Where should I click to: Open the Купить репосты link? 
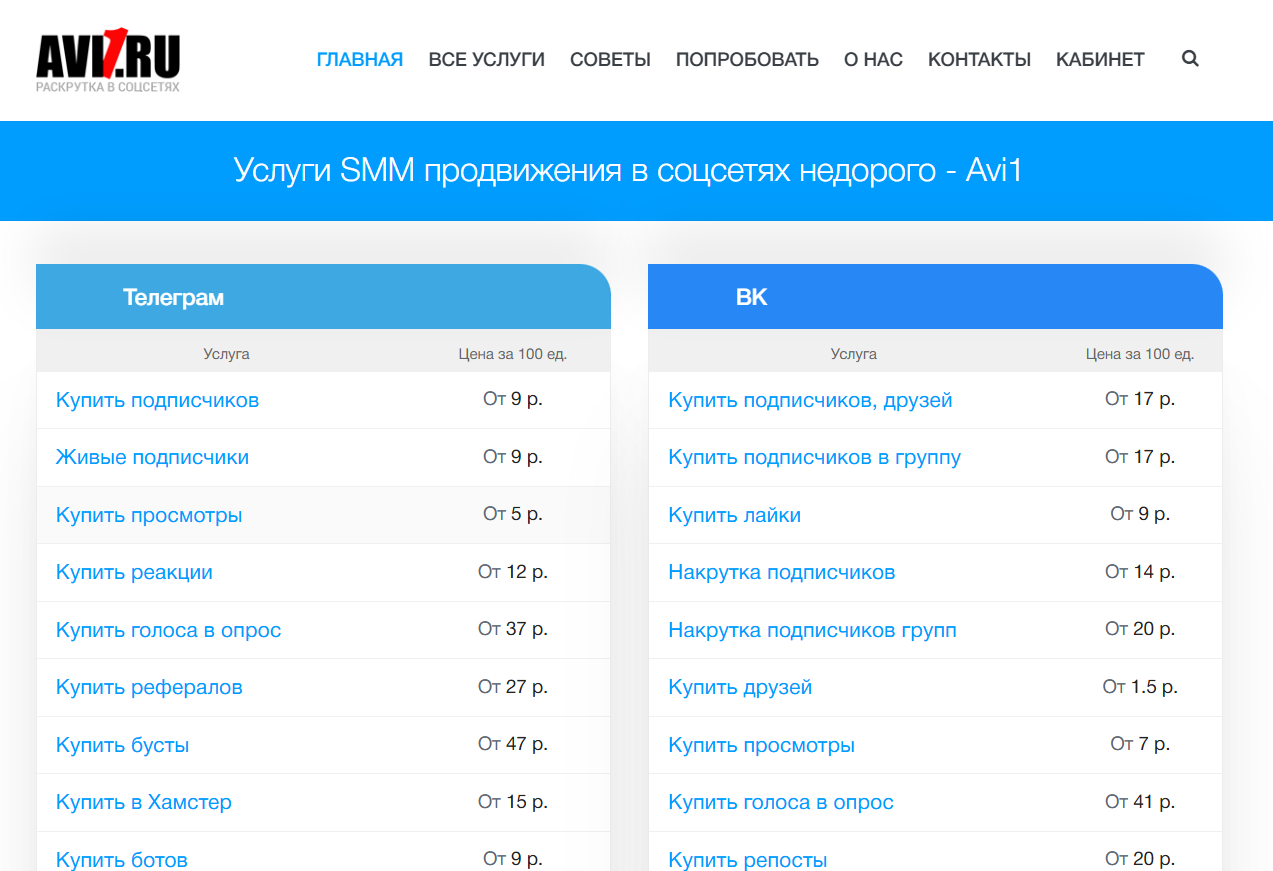748,860
